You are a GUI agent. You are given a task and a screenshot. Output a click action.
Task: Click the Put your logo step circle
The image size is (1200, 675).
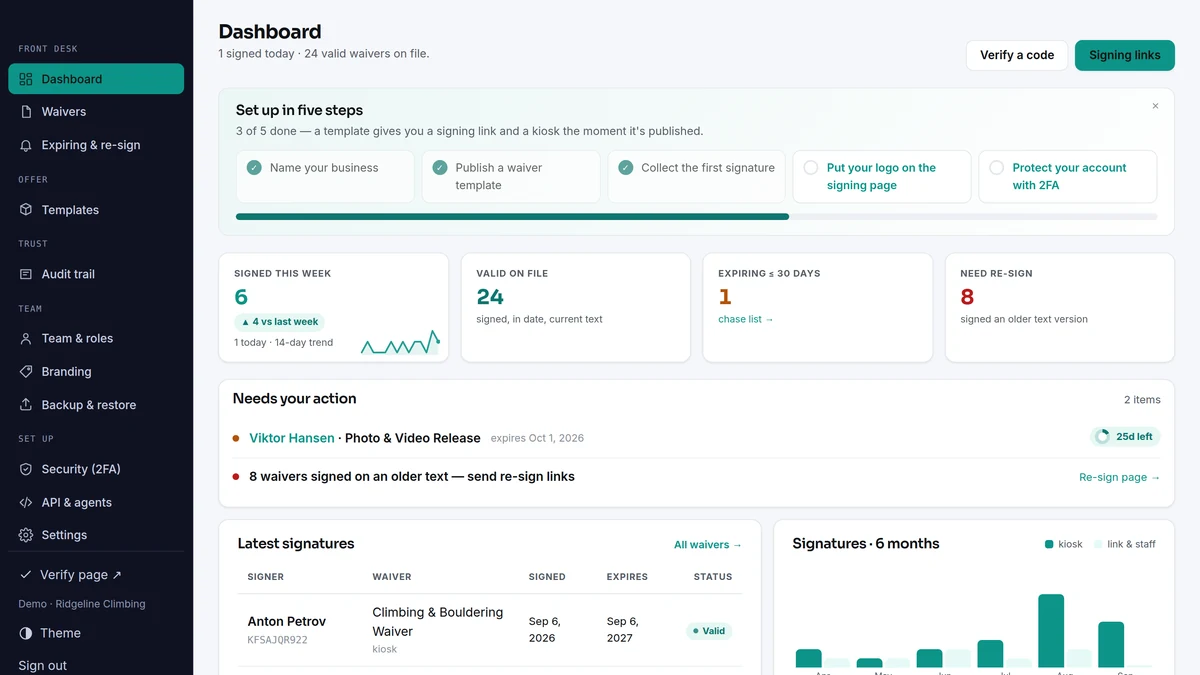click(811, 168)
